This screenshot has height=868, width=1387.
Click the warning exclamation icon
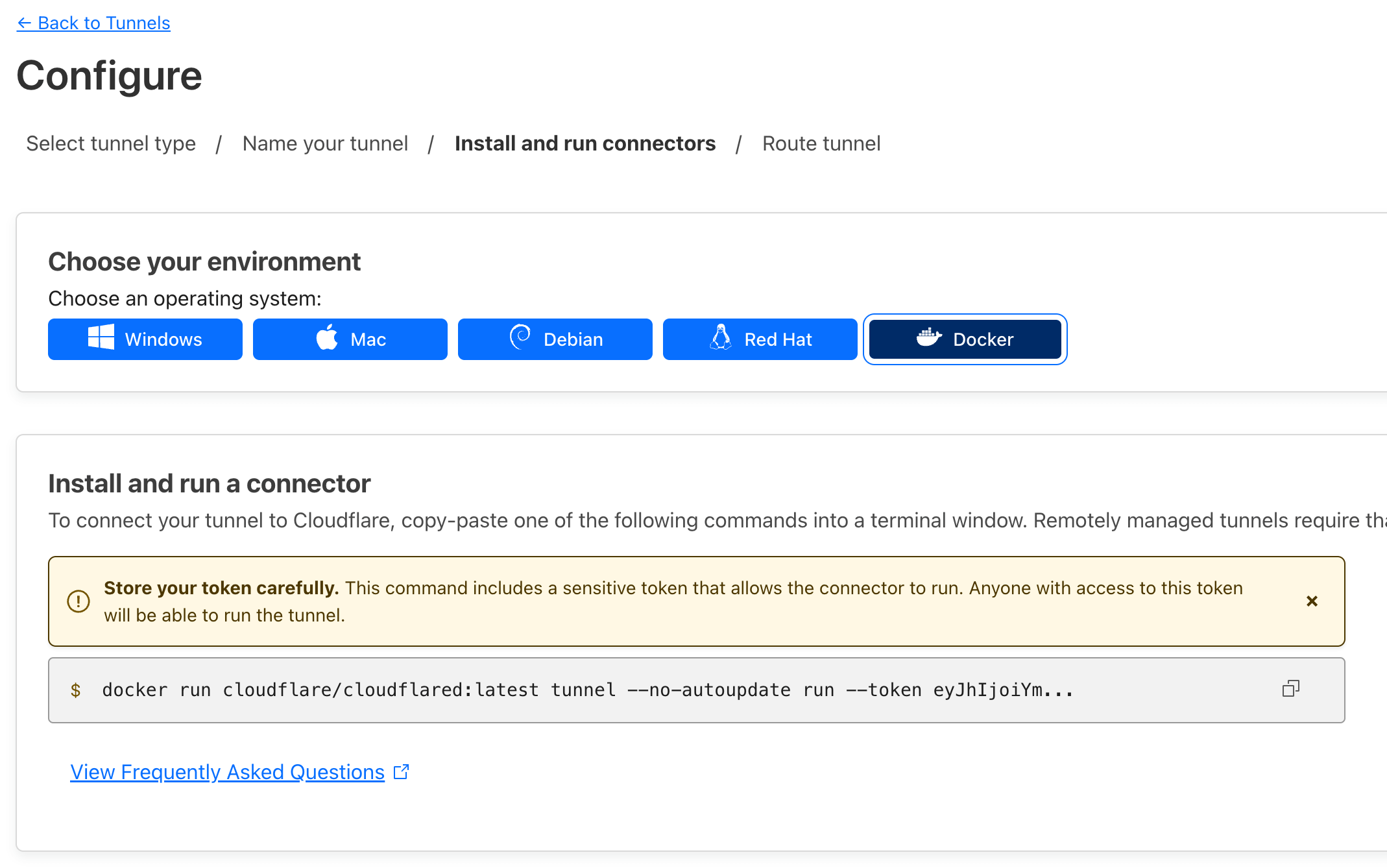click(78, 601)
